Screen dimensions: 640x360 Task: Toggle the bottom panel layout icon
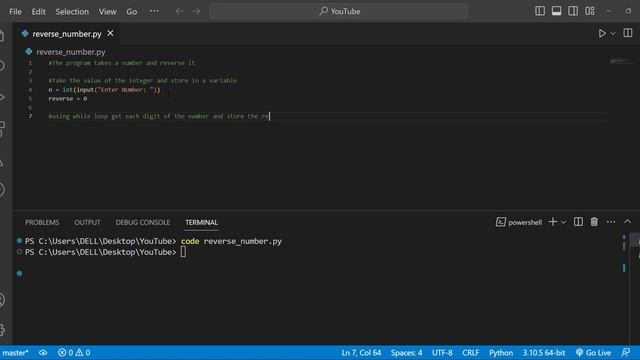click(x=556, y=11)
